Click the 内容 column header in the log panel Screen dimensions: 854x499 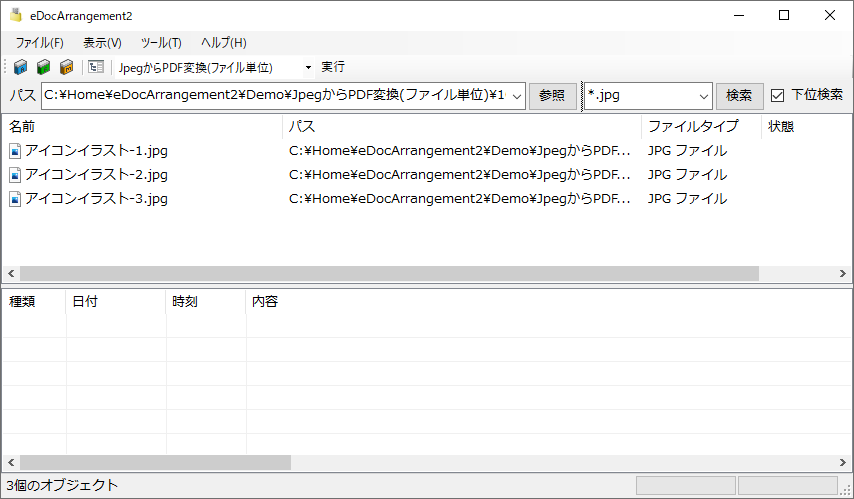pos(549,301)
